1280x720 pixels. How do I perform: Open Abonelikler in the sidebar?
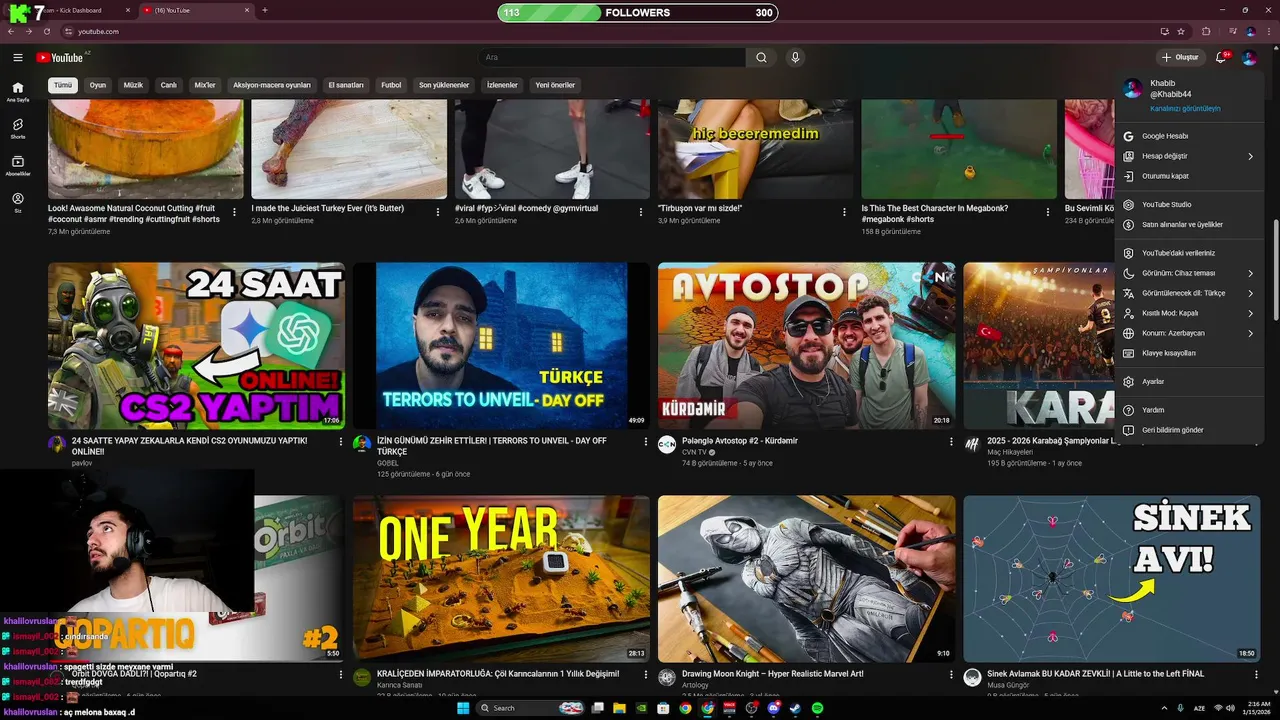(18, 165)
